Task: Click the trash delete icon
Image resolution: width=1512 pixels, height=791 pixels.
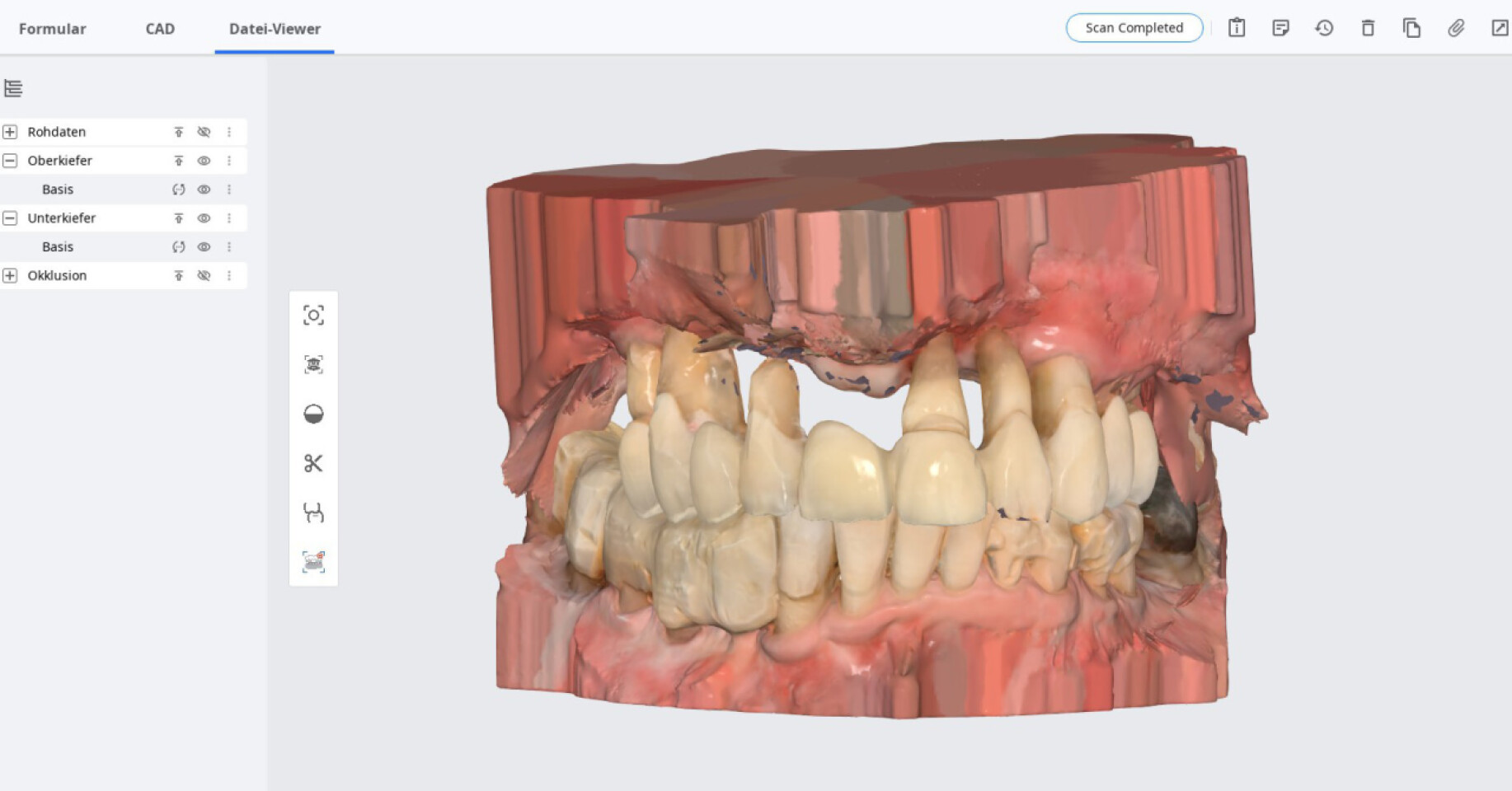Action: [x=1368, y=28]
